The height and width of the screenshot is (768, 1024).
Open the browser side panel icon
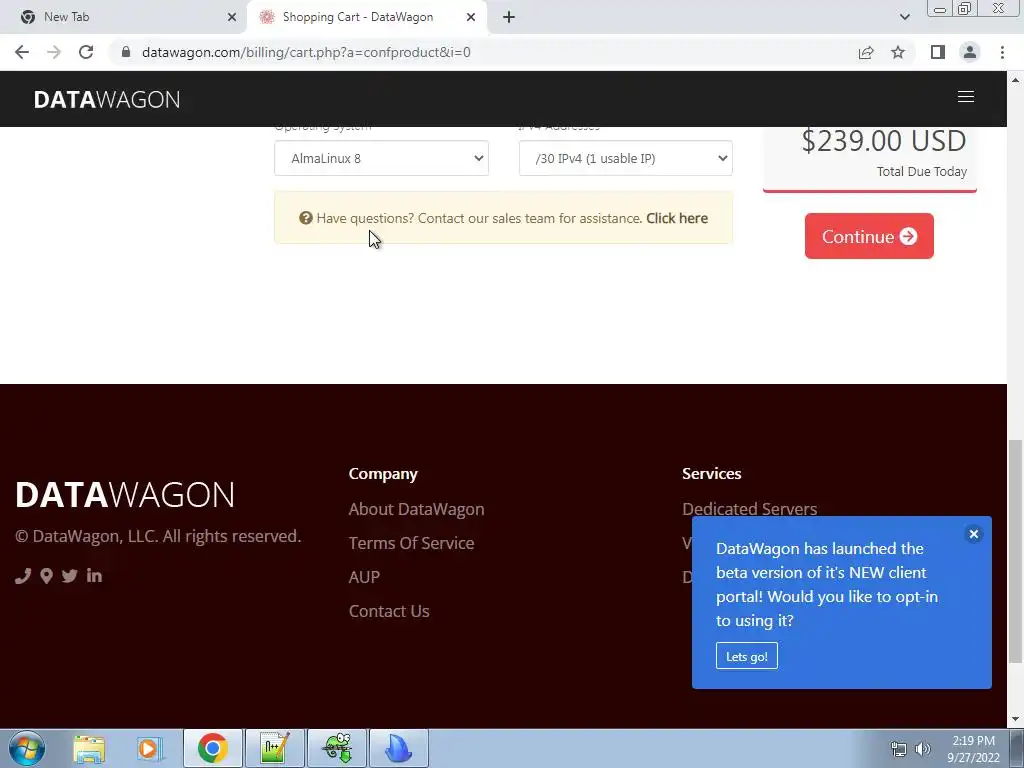[938, 52]
